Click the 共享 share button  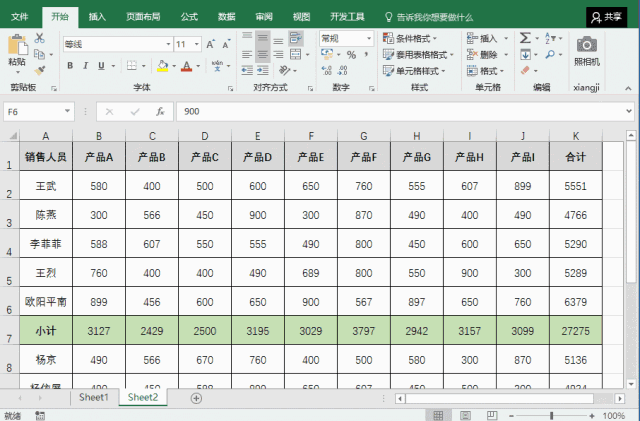(x=607, y=17)
